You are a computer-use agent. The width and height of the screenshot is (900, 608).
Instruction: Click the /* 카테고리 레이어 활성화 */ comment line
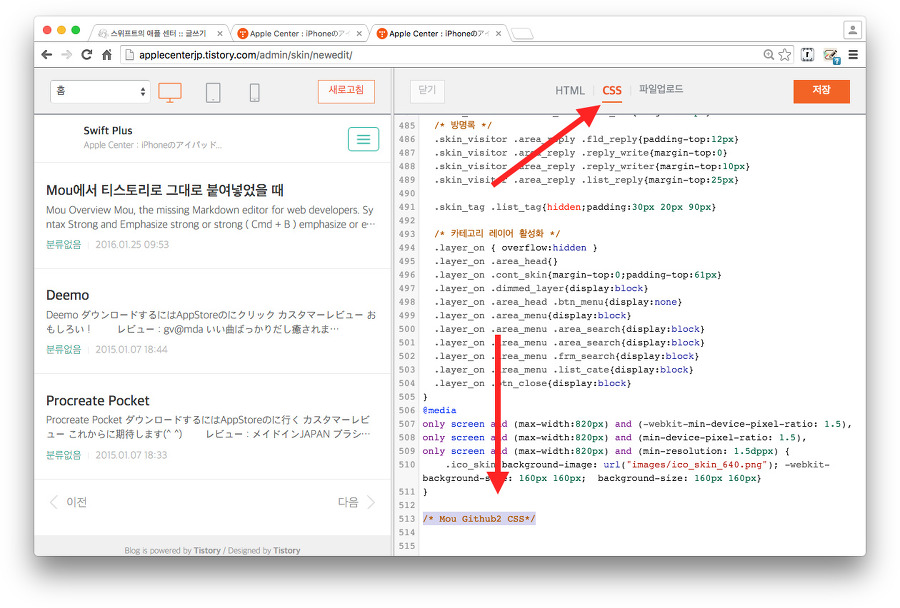[x=497, y=233]
